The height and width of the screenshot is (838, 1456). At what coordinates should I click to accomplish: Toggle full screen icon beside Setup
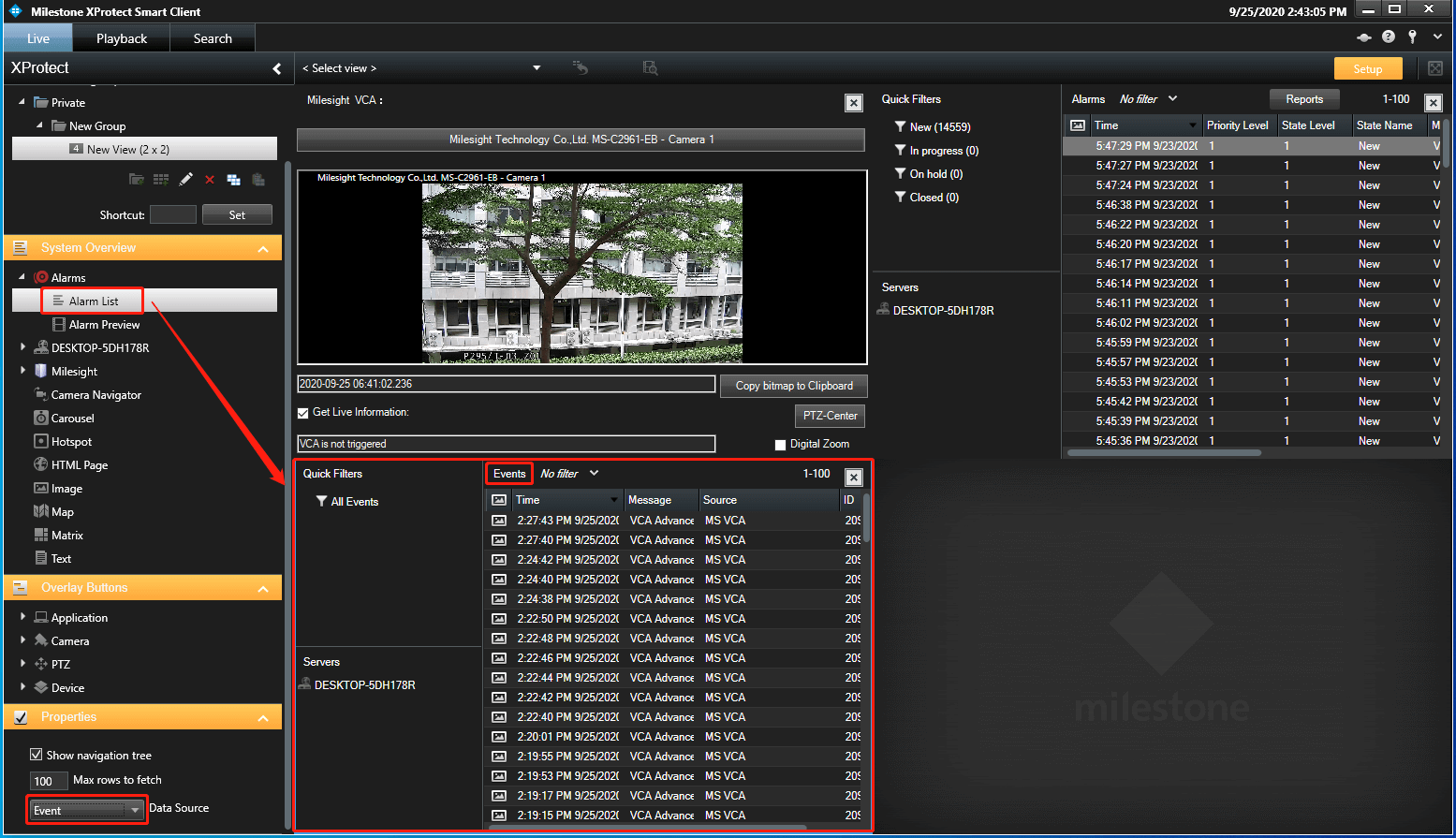click(1434, 68)
